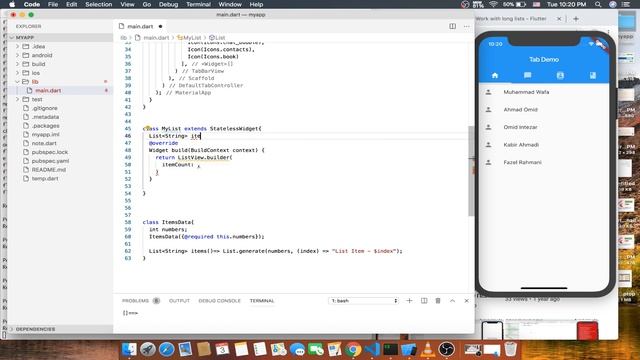Image resolution: width=640 pixels, height=360 pixels.
Task: Open Calendar in the dock
Action: 222,349
